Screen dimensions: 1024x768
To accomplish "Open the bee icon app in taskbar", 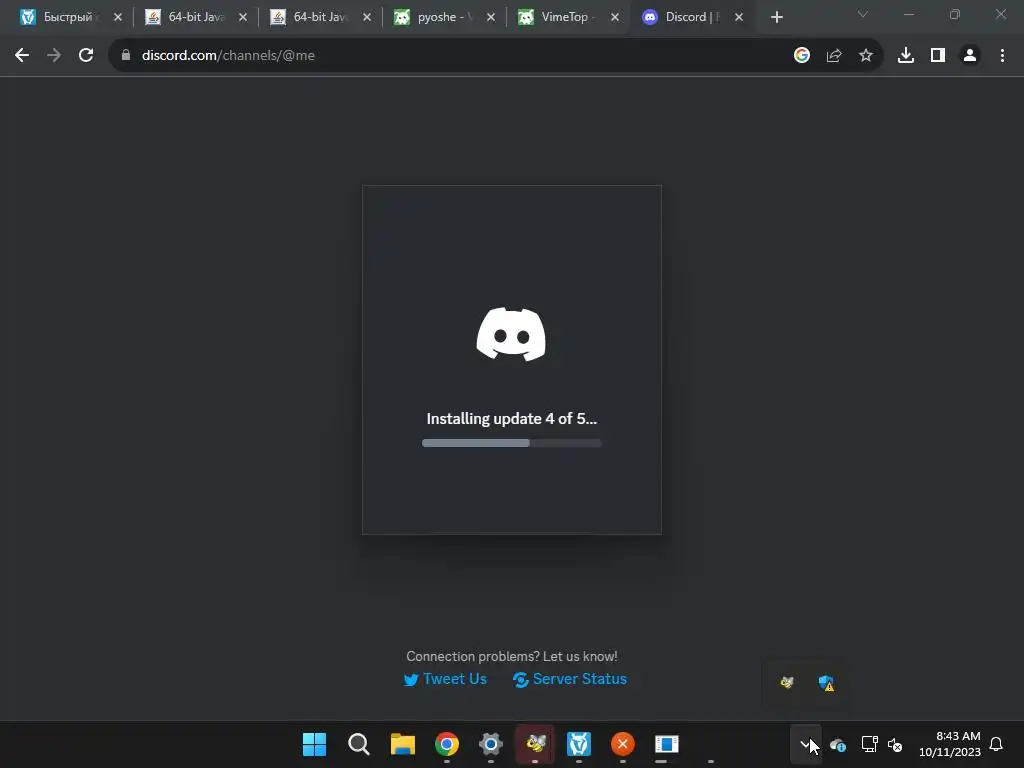I will 535,744.
